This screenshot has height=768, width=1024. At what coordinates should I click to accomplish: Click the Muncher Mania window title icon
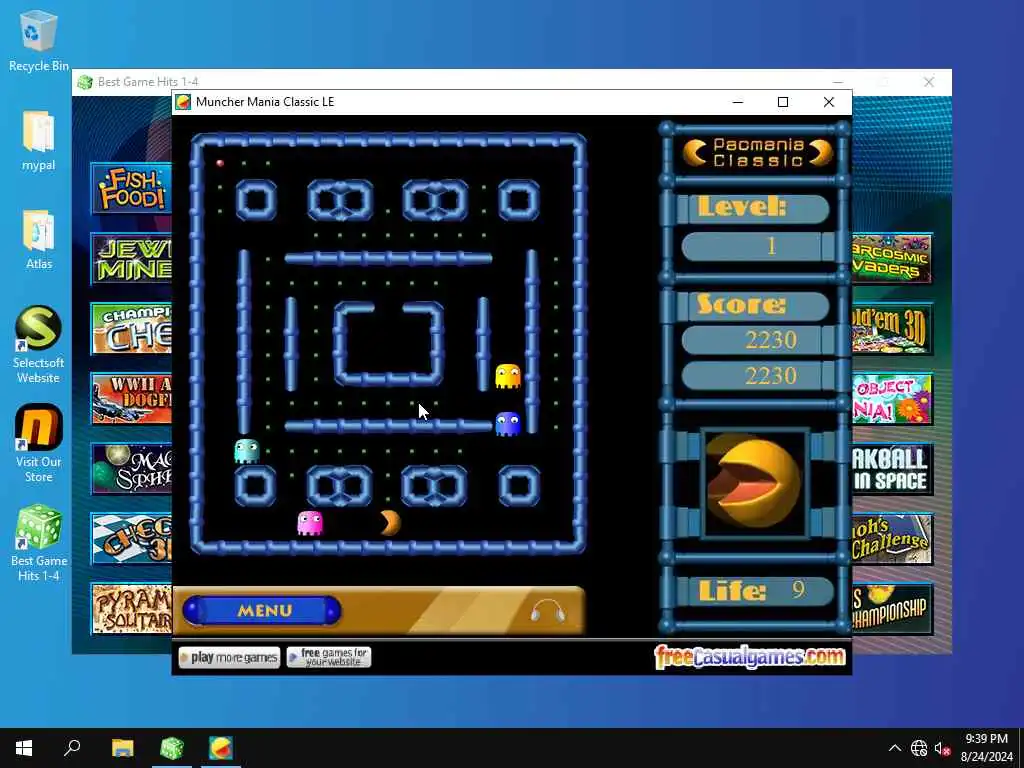[184, 102]
